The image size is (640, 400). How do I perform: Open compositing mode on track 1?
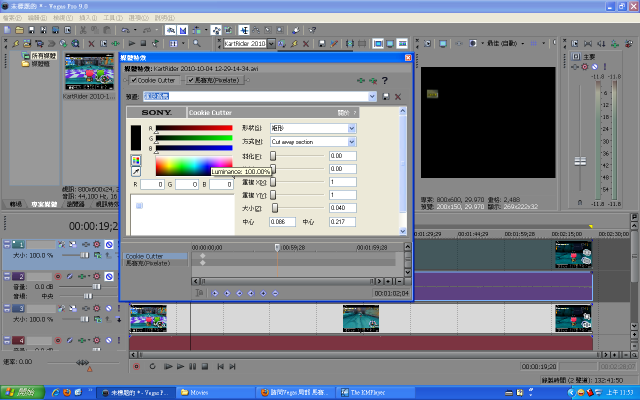pos(97,255)
